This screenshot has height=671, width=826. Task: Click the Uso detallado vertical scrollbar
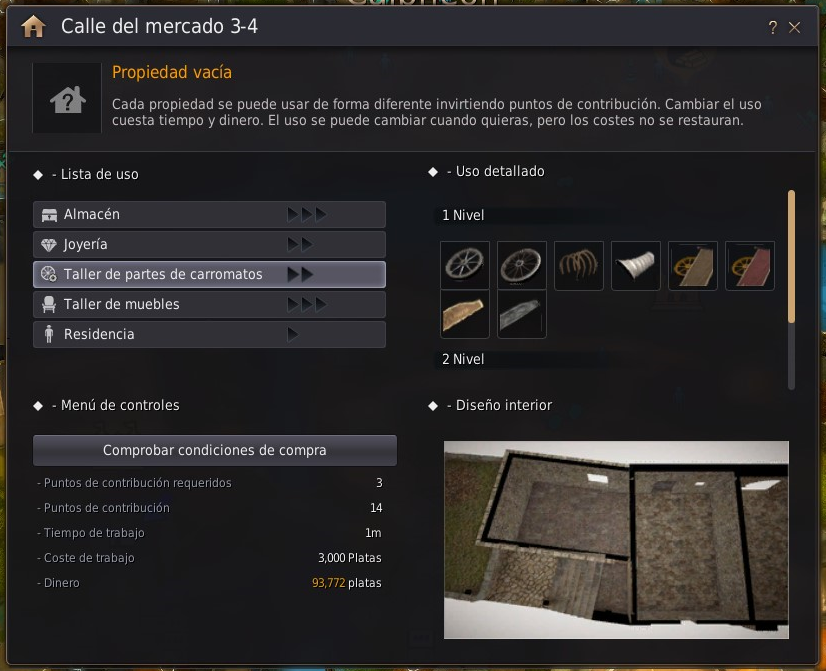[791, 290]
